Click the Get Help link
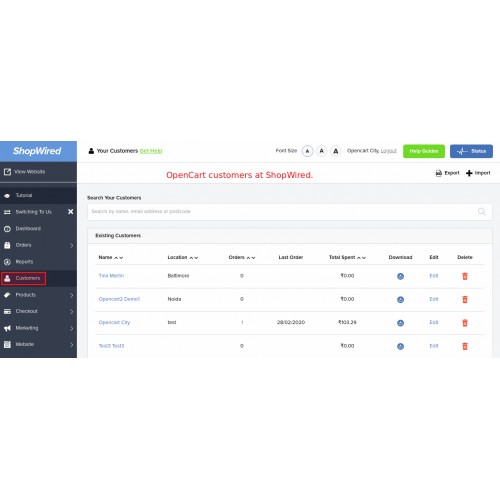Image resolution: width=500 pixels, height=500 pixels. pos(151,151)
